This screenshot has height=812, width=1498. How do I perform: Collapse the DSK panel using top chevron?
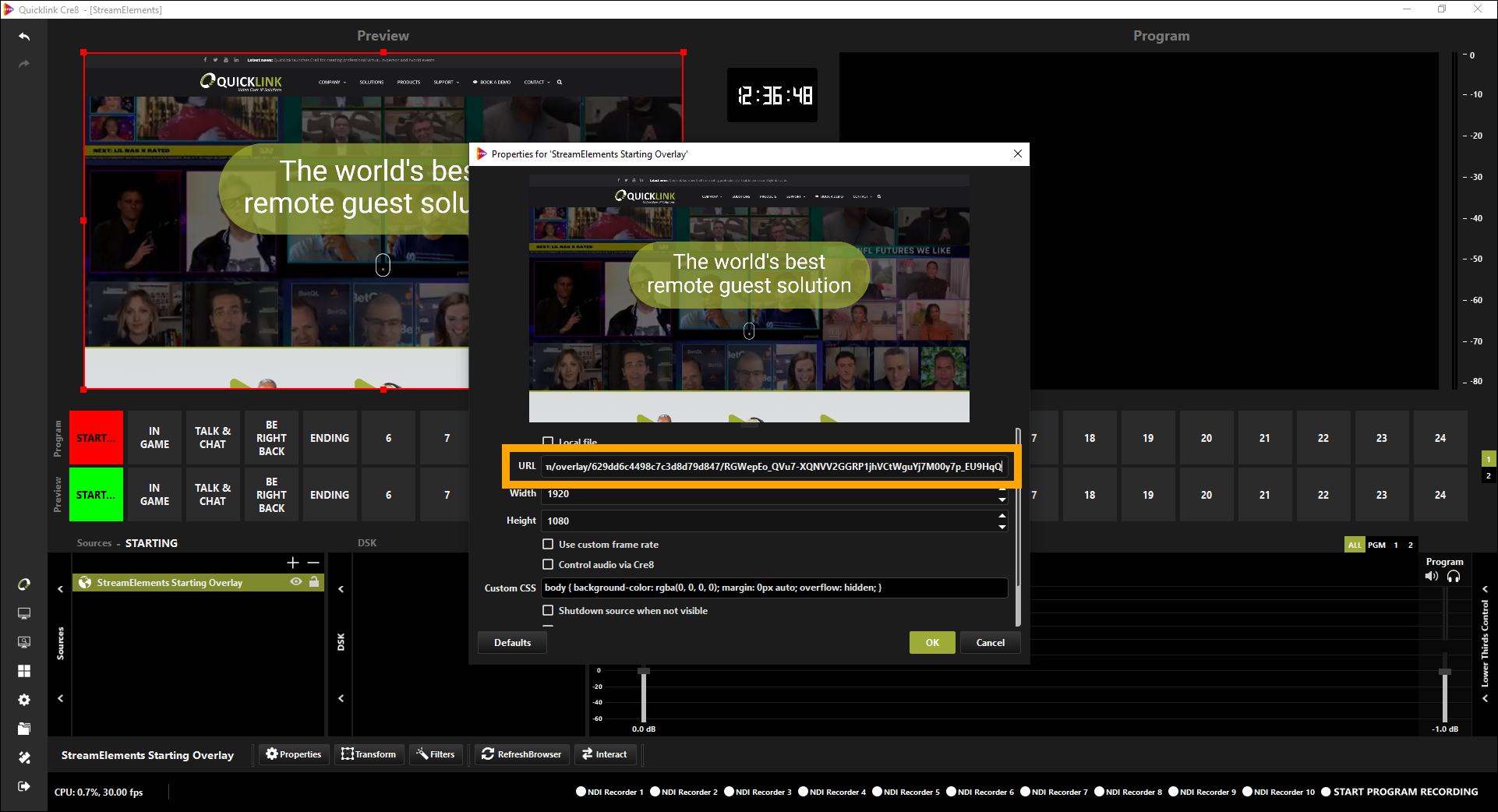341,589
